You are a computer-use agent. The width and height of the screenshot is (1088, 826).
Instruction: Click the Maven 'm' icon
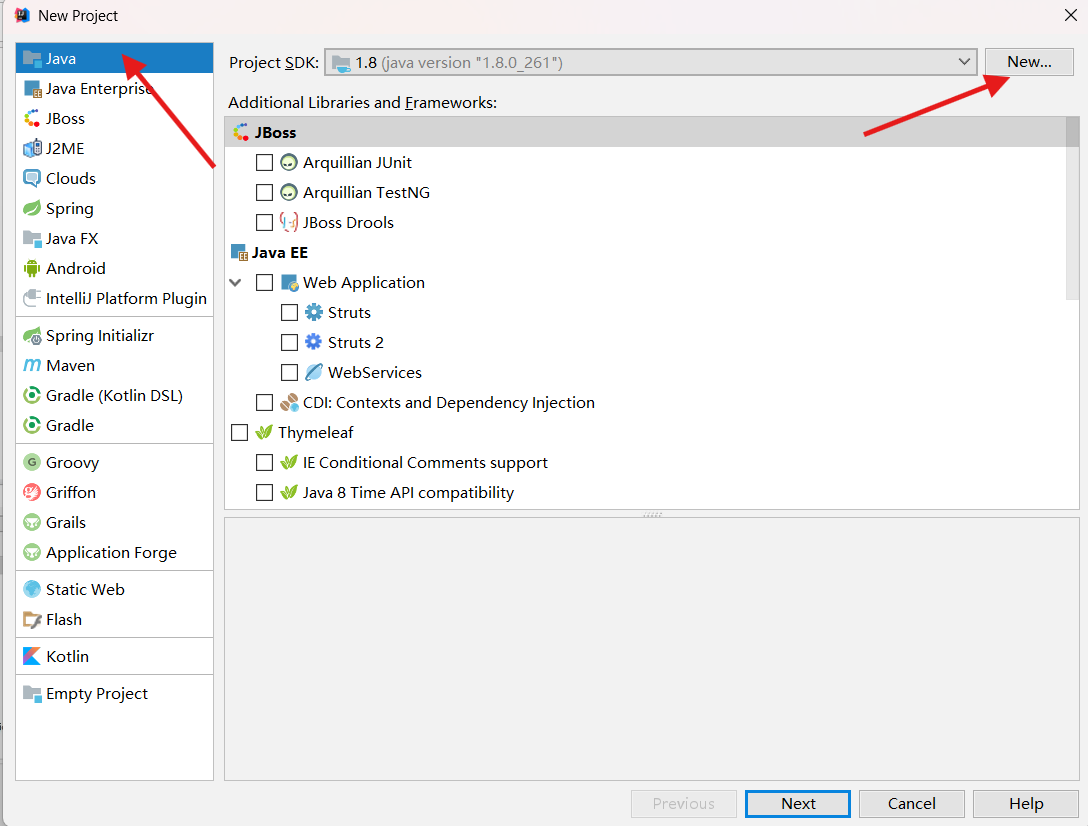coord(32,366)
